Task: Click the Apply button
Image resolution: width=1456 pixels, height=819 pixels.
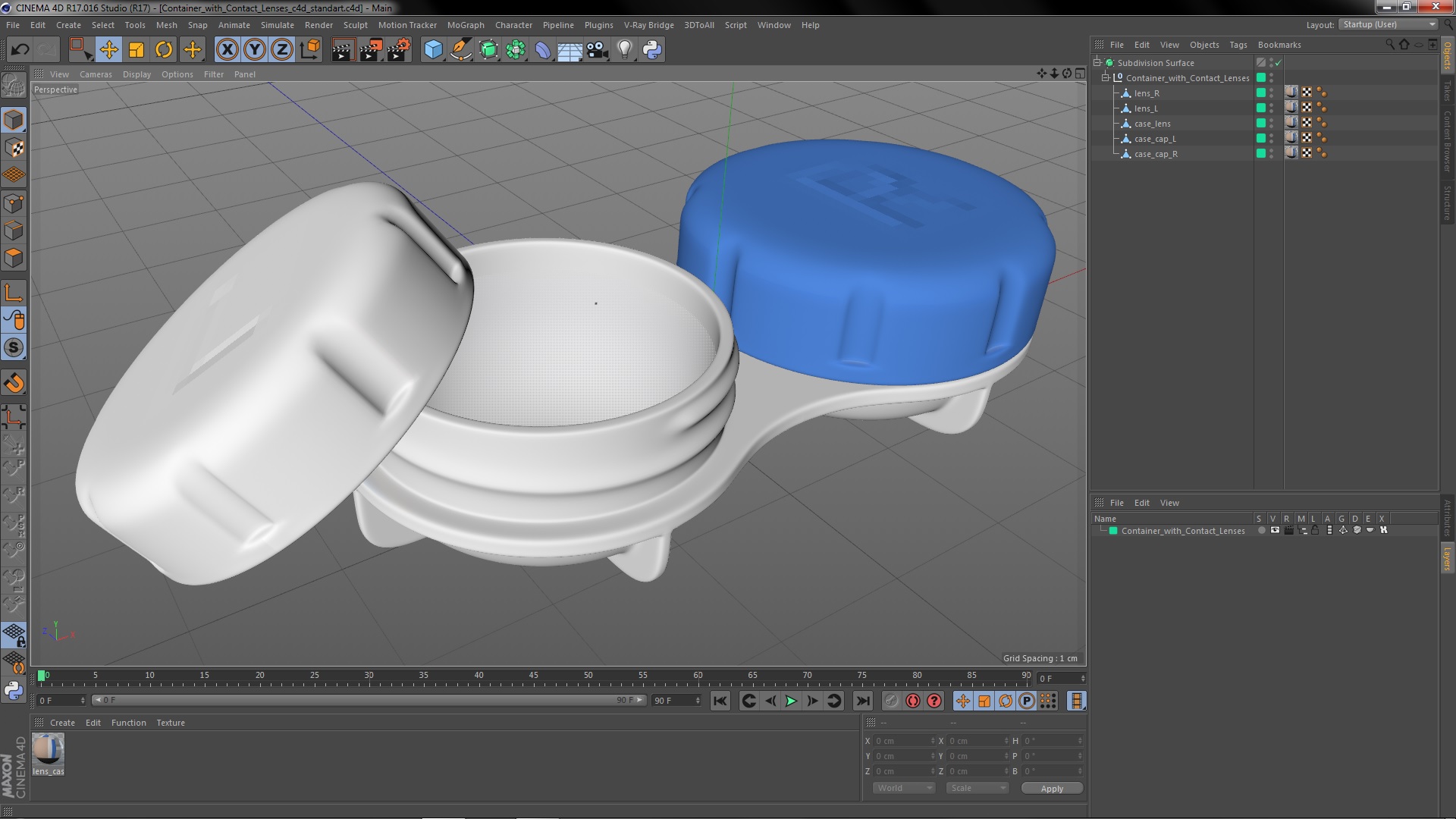Action: coord(1051,789)
